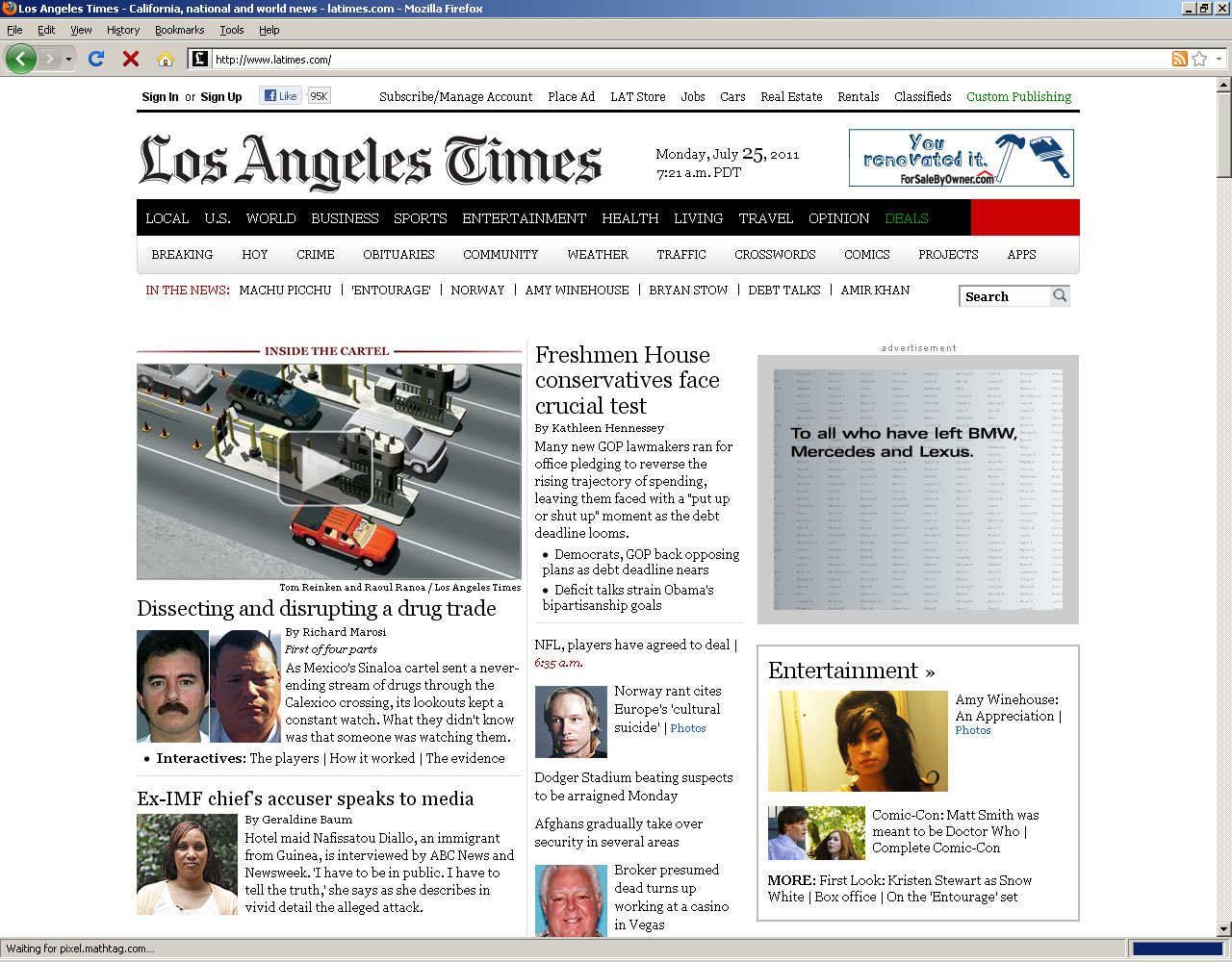Image resolution: width=1232 pixels, height=962 pixels.
Task: Select the SPORTS section tab
Action: [x=421, y=218]
